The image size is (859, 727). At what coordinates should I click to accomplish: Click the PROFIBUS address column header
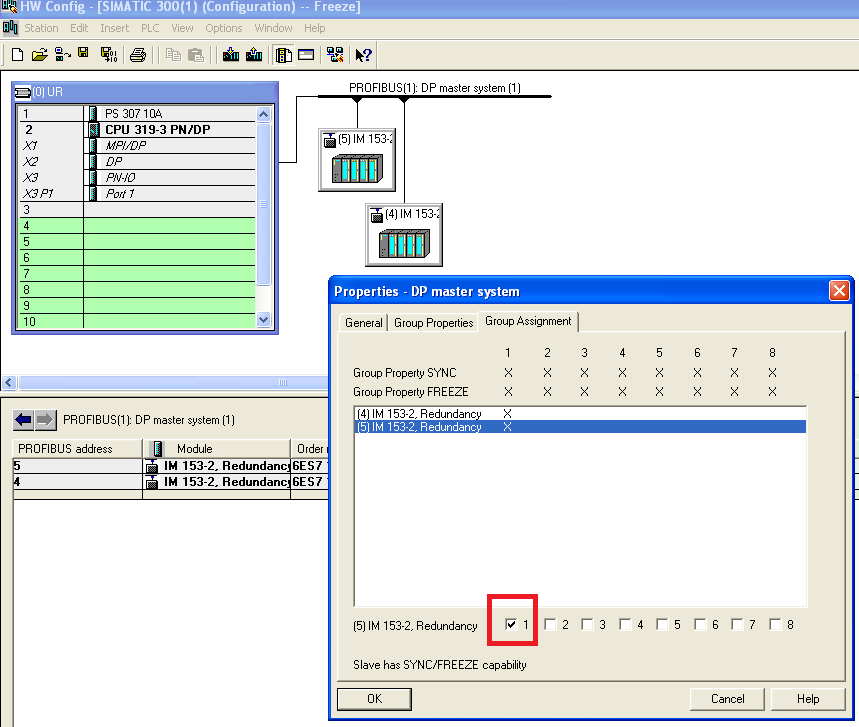click(77, 449)
